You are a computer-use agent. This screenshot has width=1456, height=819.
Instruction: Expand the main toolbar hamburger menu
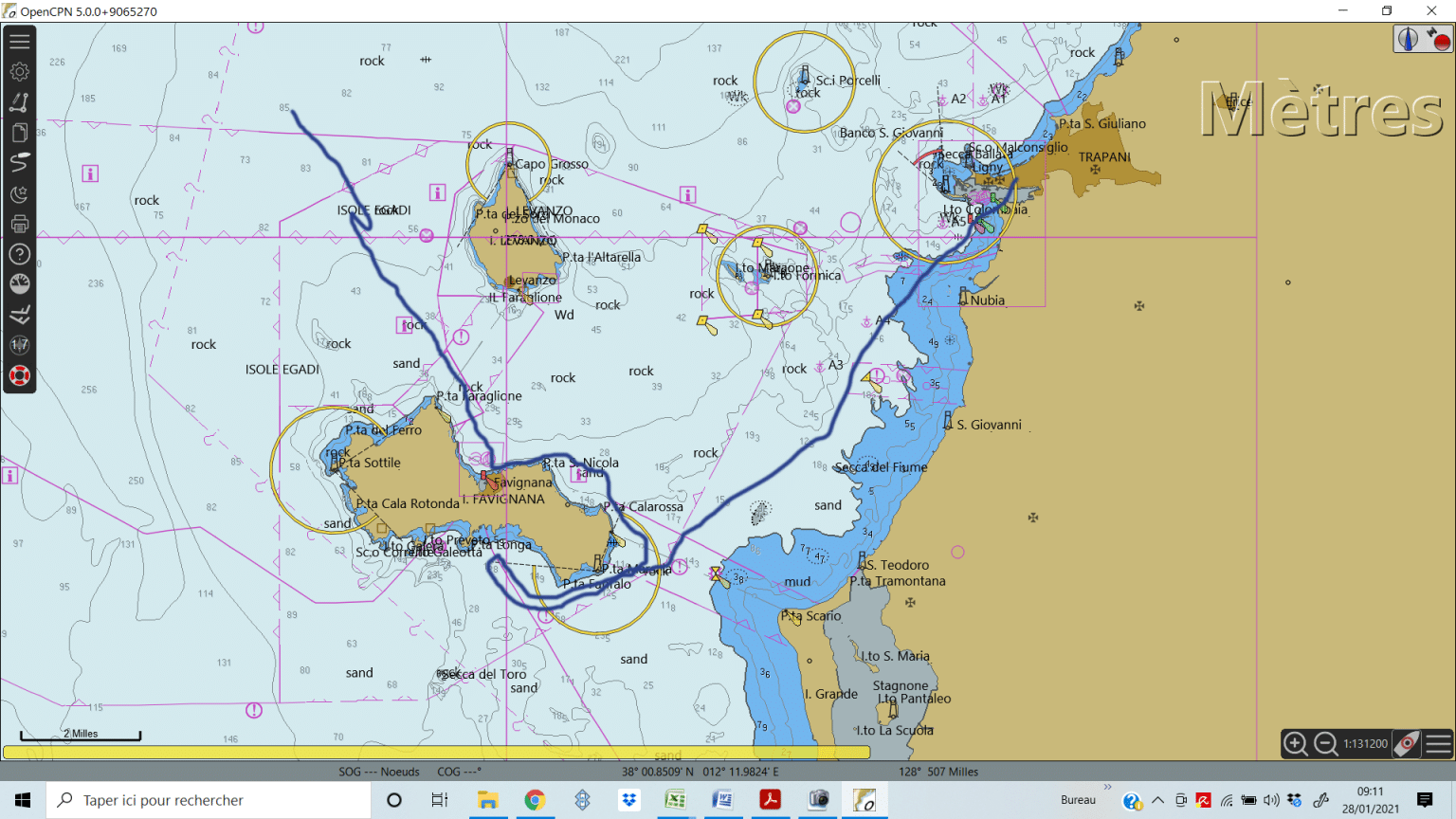[x=19, y=42]
